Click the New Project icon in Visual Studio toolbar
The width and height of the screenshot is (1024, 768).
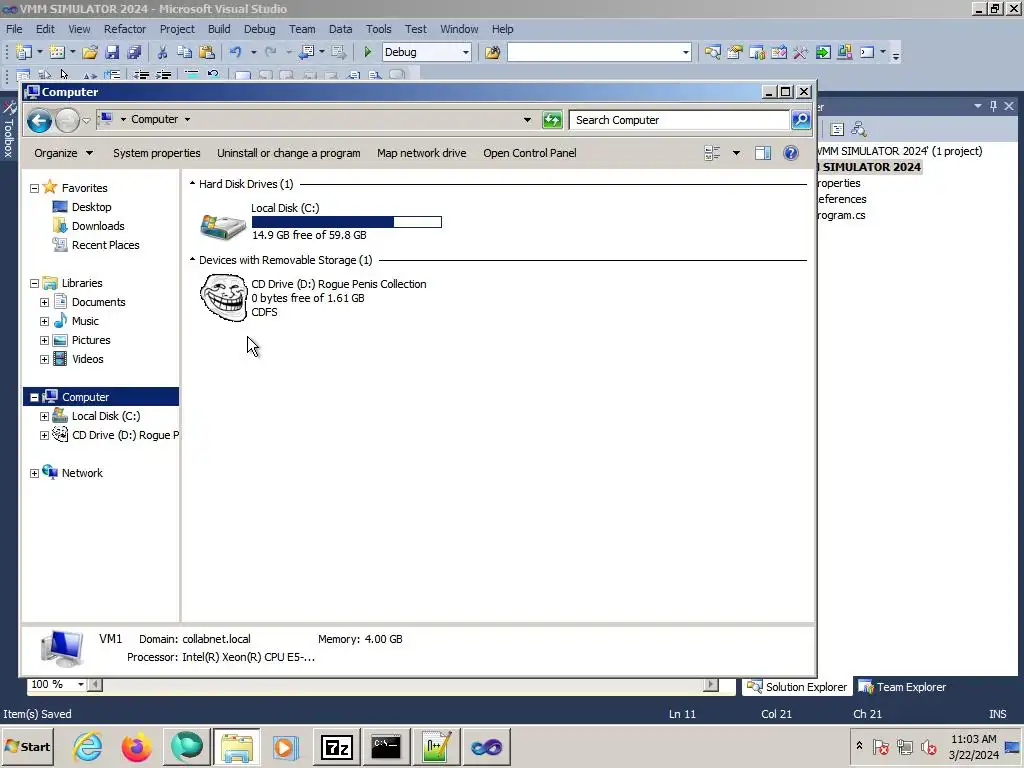[x=24, y=52]
